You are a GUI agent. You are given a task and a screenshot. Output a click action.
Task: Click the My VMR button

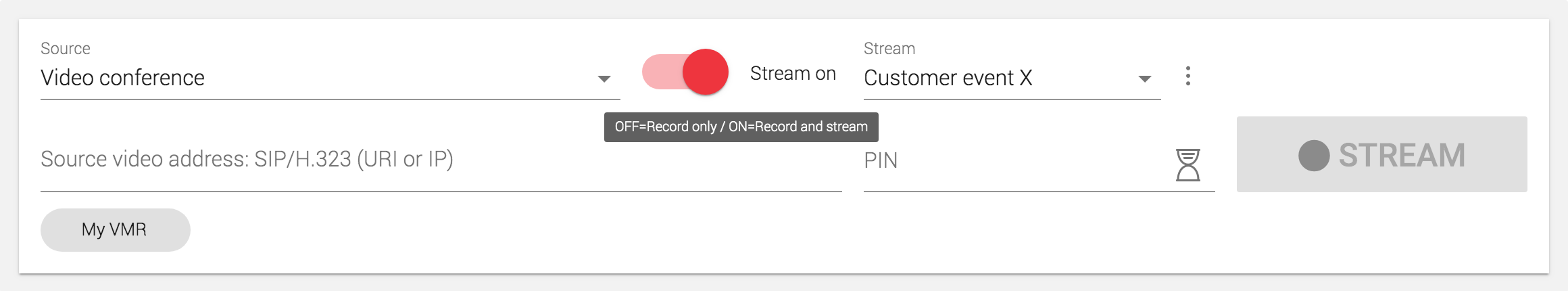tap(115, 230)
